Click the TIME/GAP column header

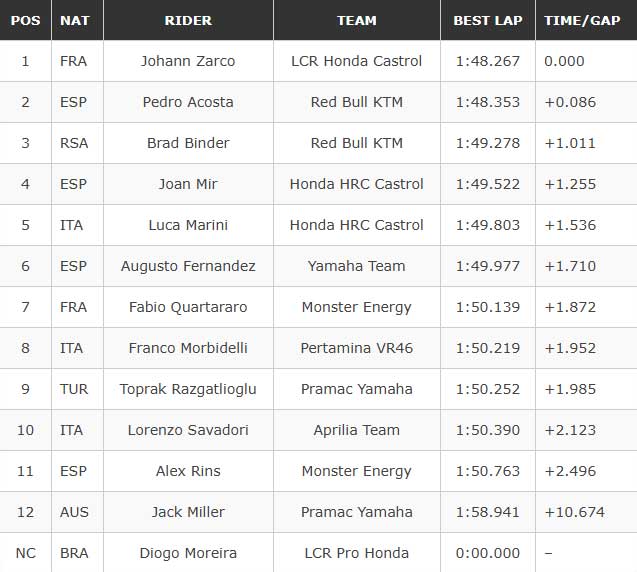click(582, 20)
